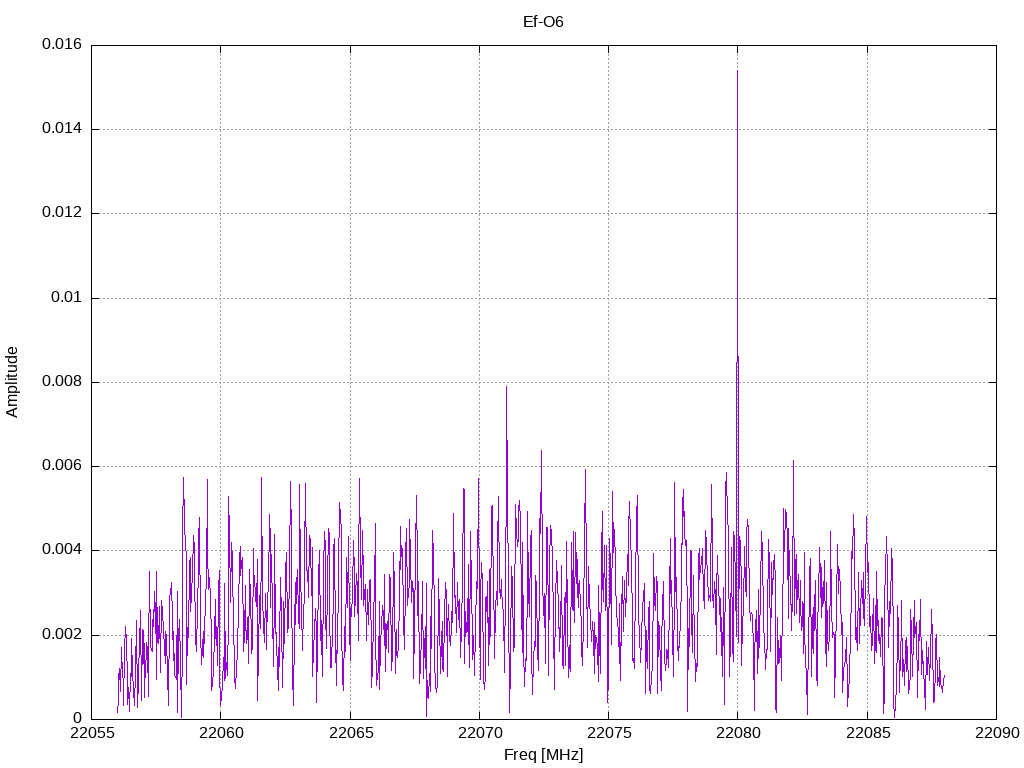Select the Freq [MHz] x-axis label
1024x768 pixels.
(x=543, y=755)
